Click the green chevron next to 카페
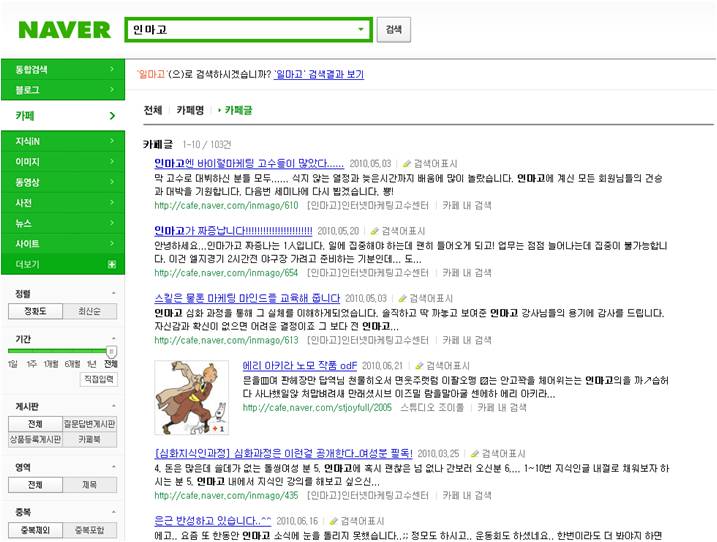This screenshot has height=542, width=717. tap(112, 116)
